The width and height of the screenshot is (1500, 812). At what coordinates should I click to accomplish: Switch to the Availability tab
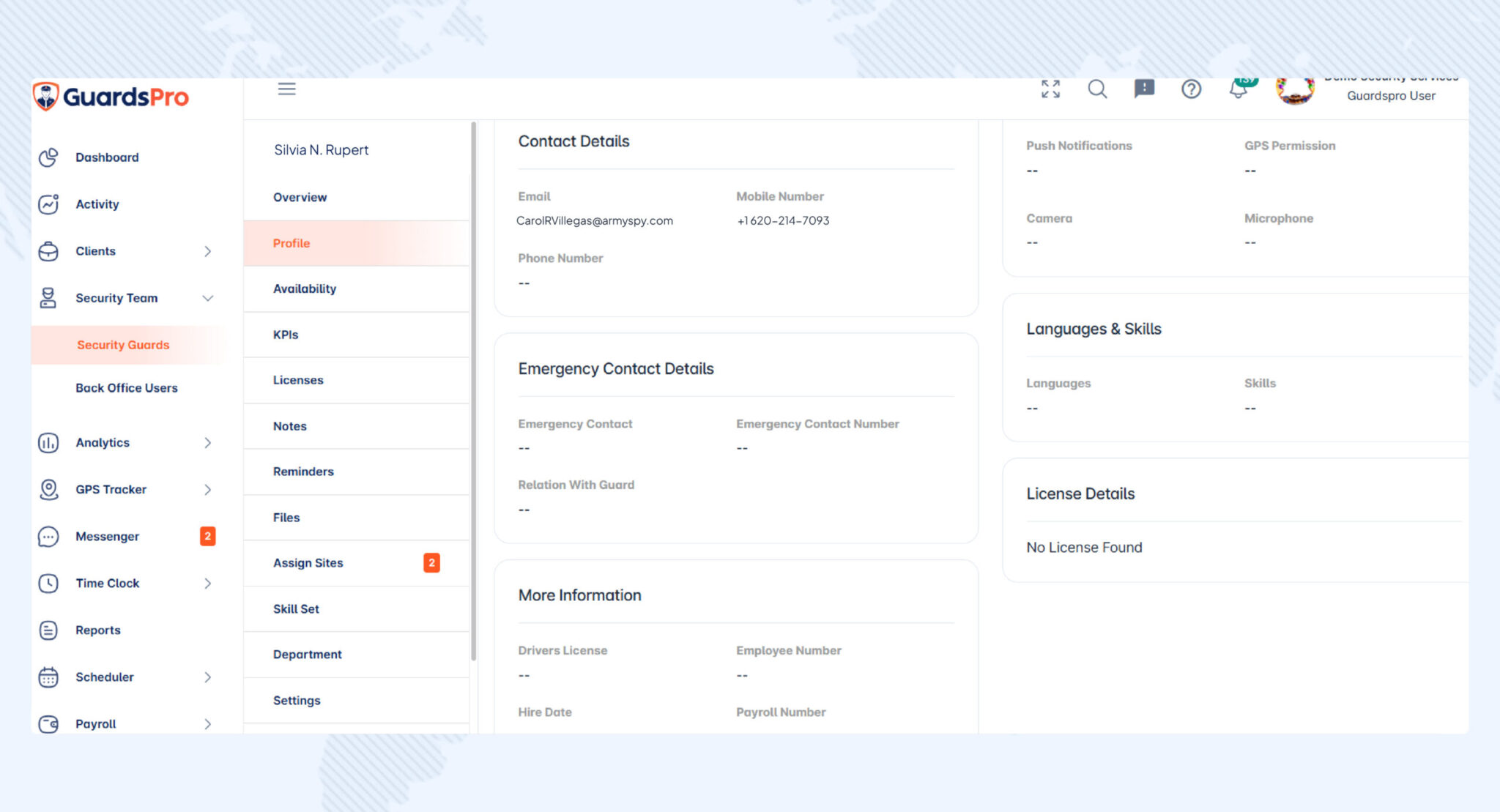click(x=357, y=289)
